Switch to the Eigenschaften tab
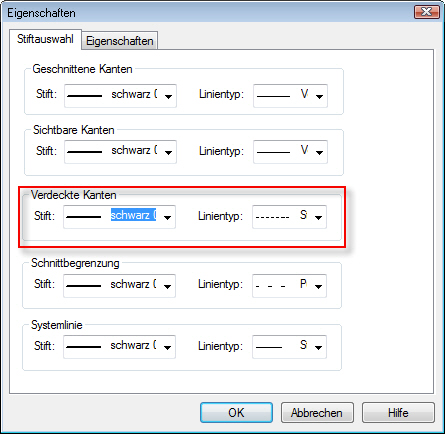 (x=120, y=41)
